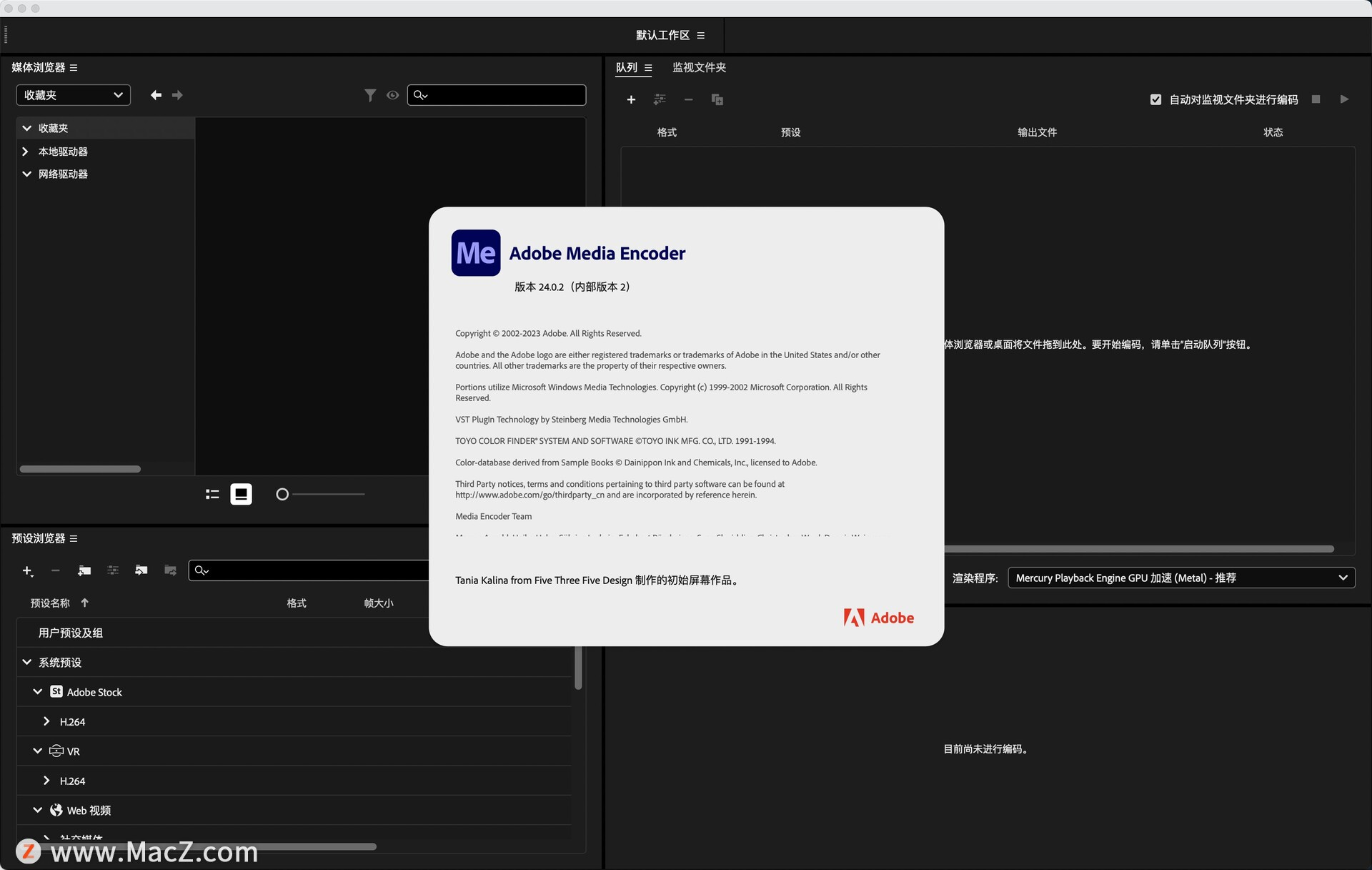This screenshot has width=1372, height=870.
Task: Expand H.264 under VR
Action: click(46, 781)
